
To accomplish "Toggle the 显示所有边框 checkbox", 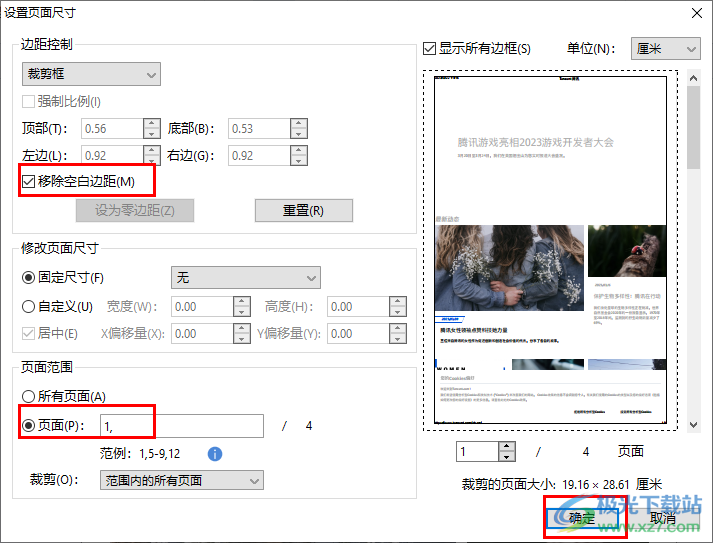I will pos(429,48).
